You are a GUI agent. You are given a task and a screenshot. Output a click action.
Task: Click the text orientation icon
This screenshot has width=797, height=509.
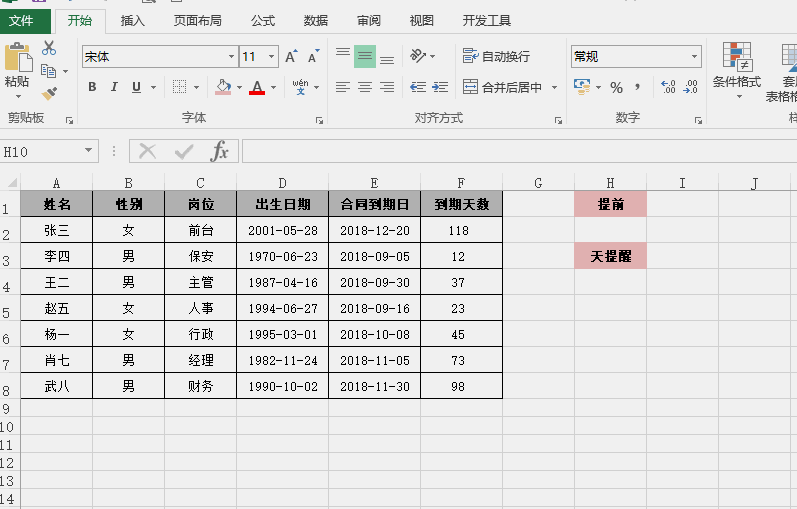pos(418,56)
